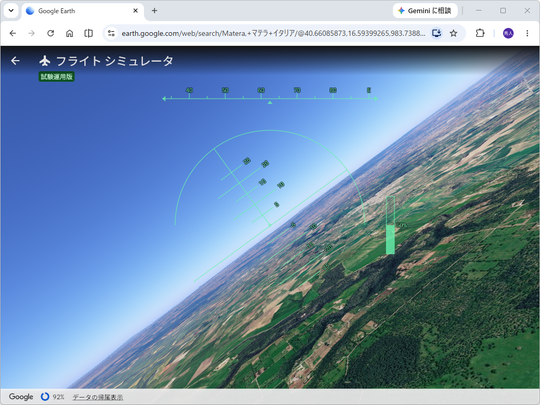Click the 試験運用版 badge

pos(56,76)
